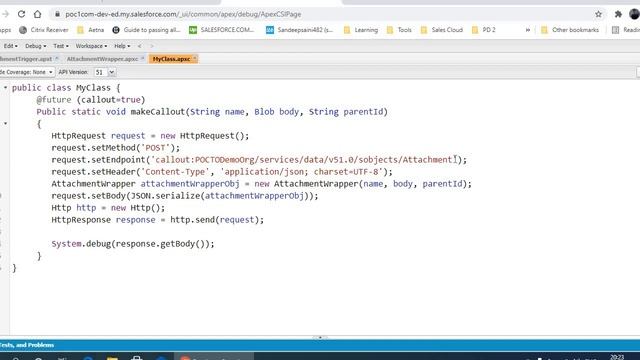Collapse the MyClass class fold arrow
Screen dimensions: 640x360
(5, 87)
